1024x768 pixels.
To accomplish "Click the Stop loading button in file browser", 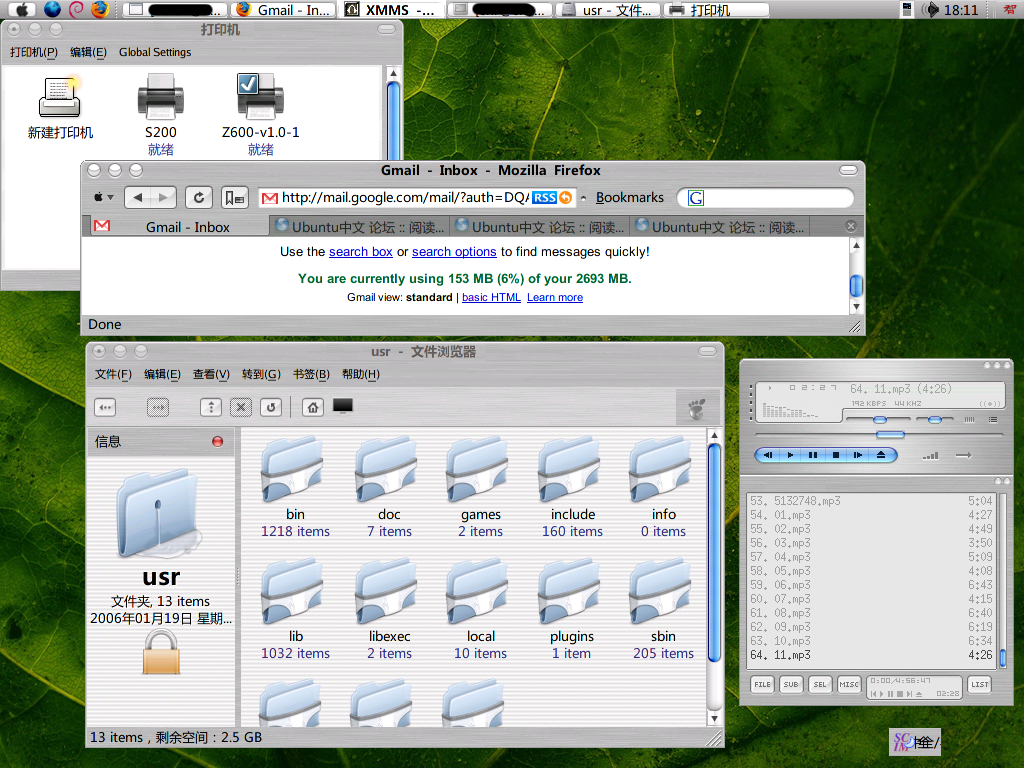I will [241, 408].
